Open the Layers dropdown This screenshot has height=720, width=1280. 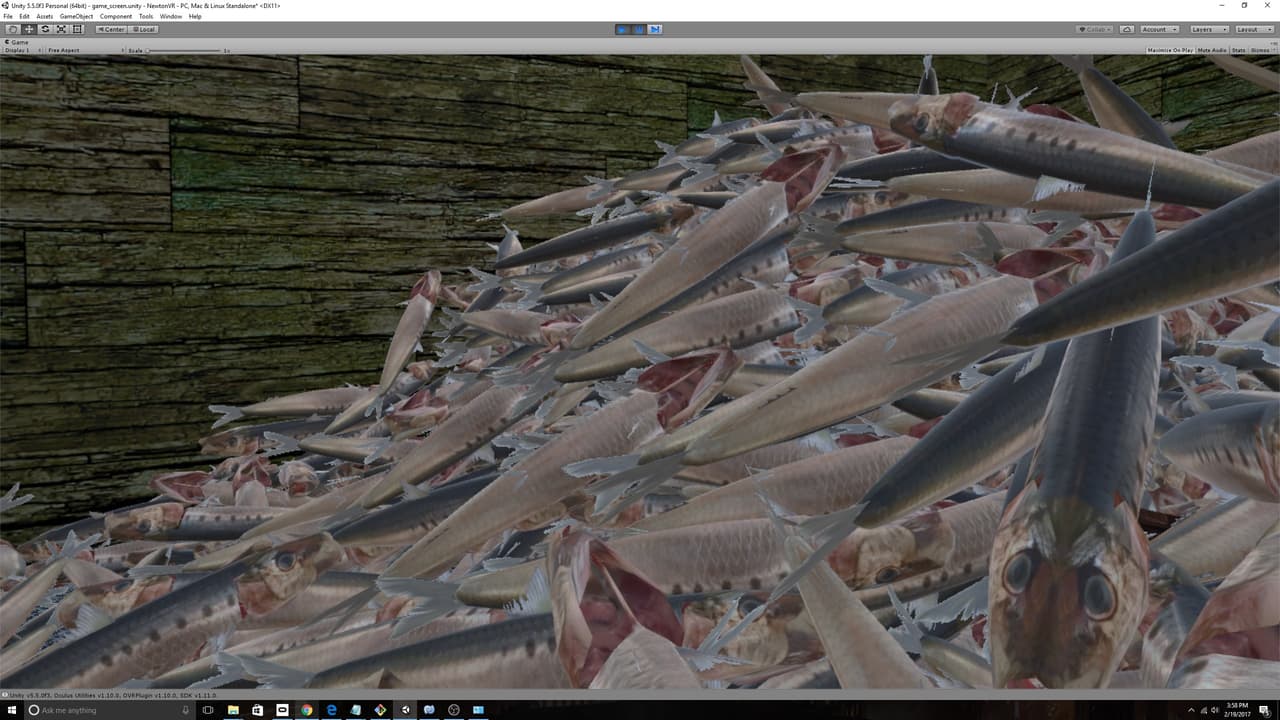(1208, 29)
